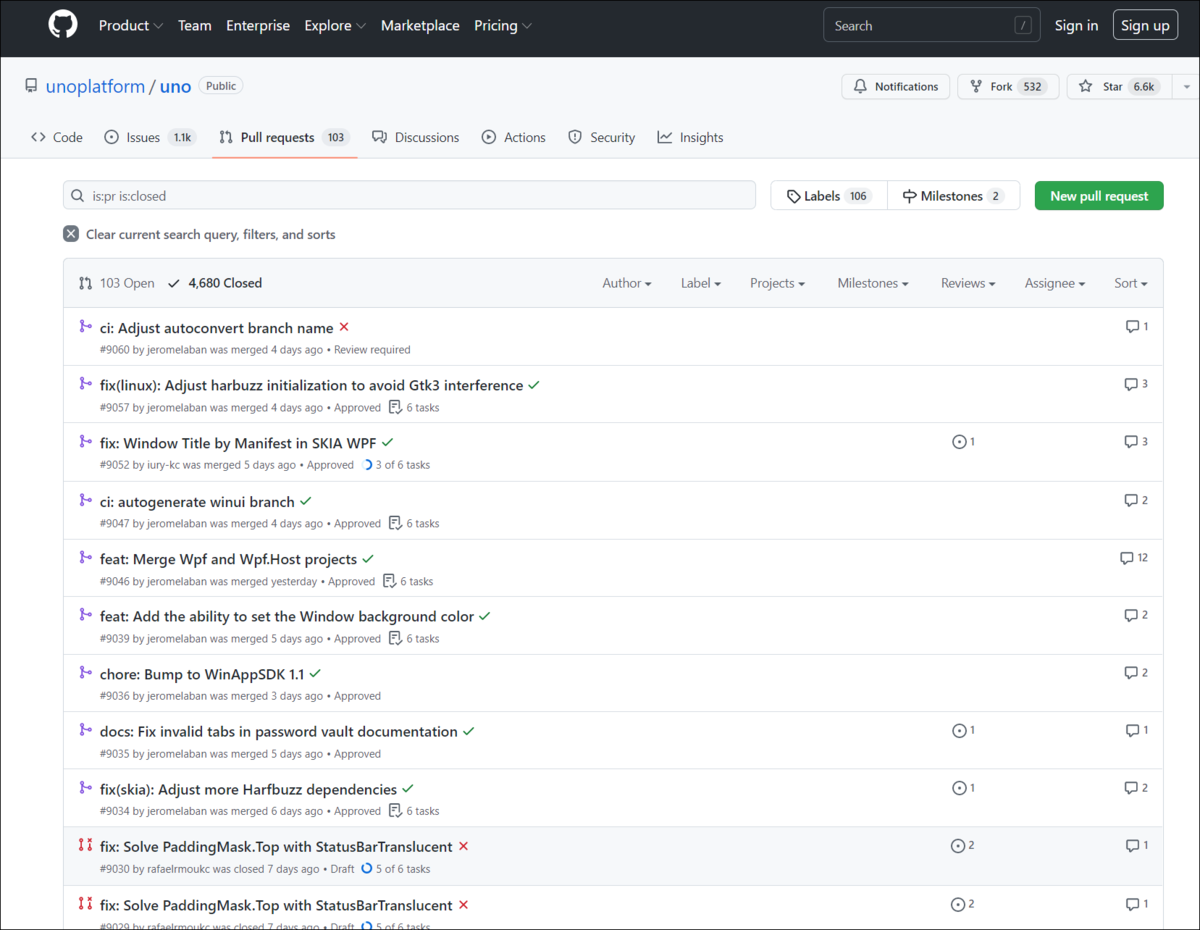Switch to the Code tab
The width and height of the screenshot is (1200, 930).
(x=57, y=137)
